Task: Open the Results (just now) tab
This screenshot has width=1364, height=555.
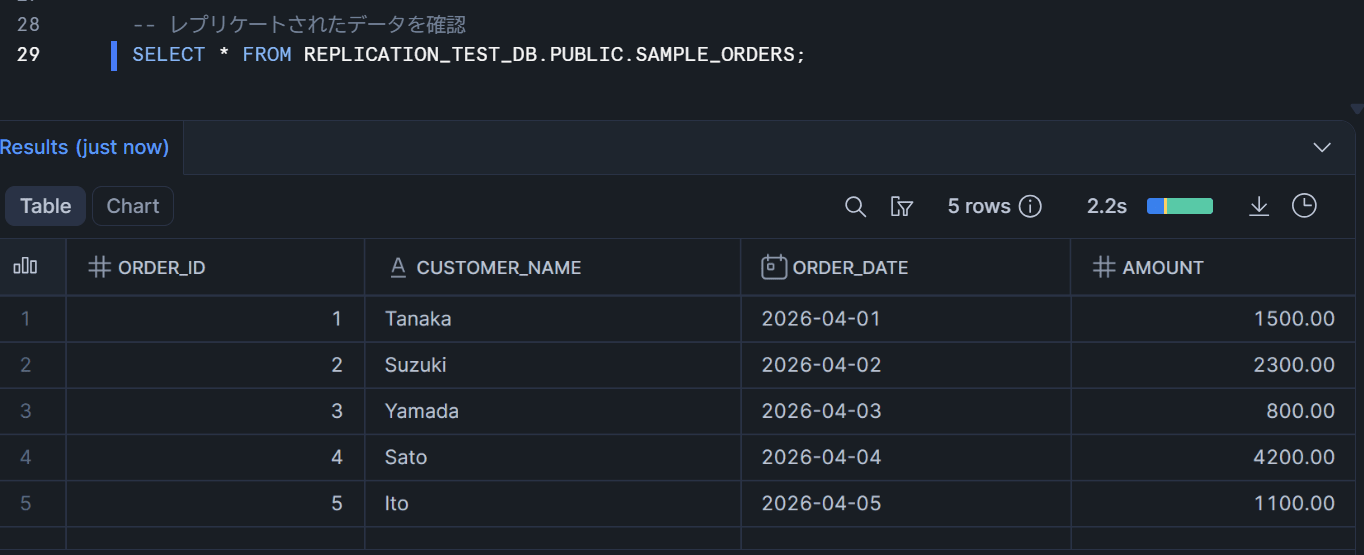Action: (x=85, y=148)
